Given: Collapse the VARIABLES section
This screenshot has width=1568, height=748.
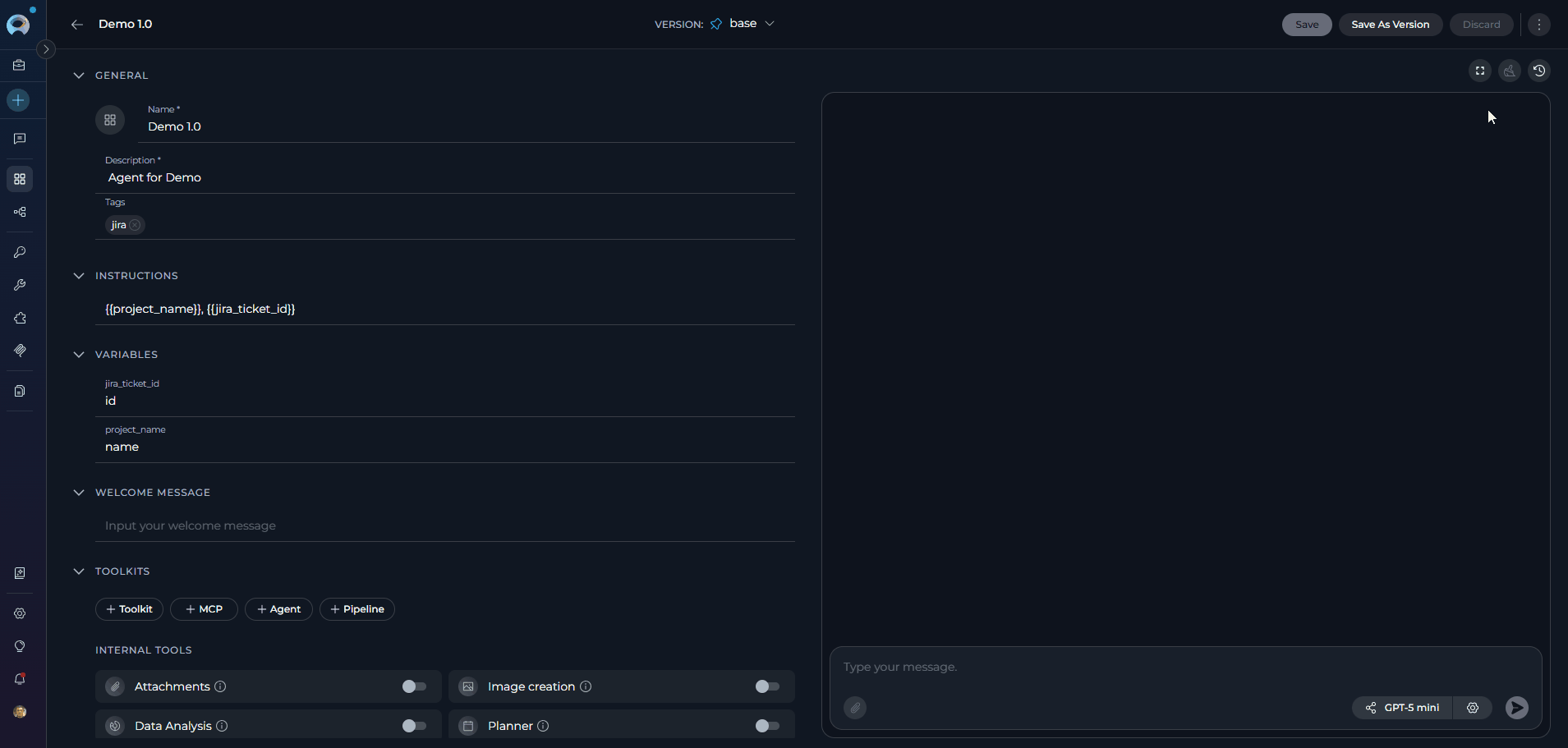Looking at the screenshot, I should 79,354.
